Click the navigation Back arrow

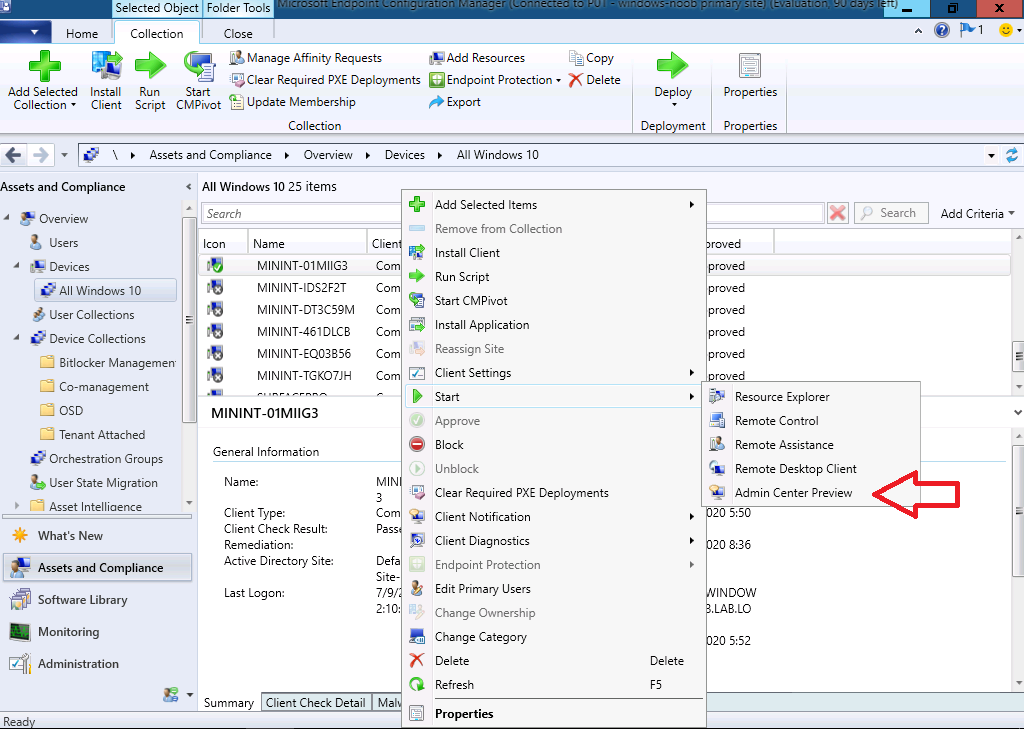(x=14, y=155)
